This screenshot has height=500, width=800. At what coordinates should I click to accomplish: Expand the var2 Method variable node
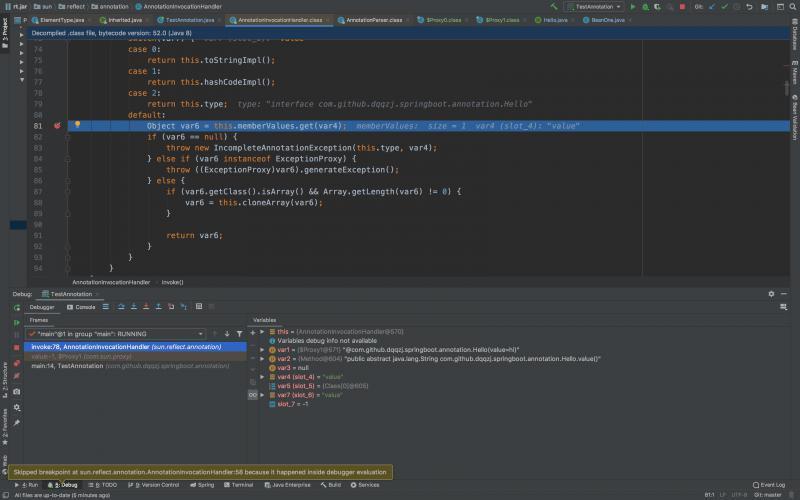click(262, 358)
